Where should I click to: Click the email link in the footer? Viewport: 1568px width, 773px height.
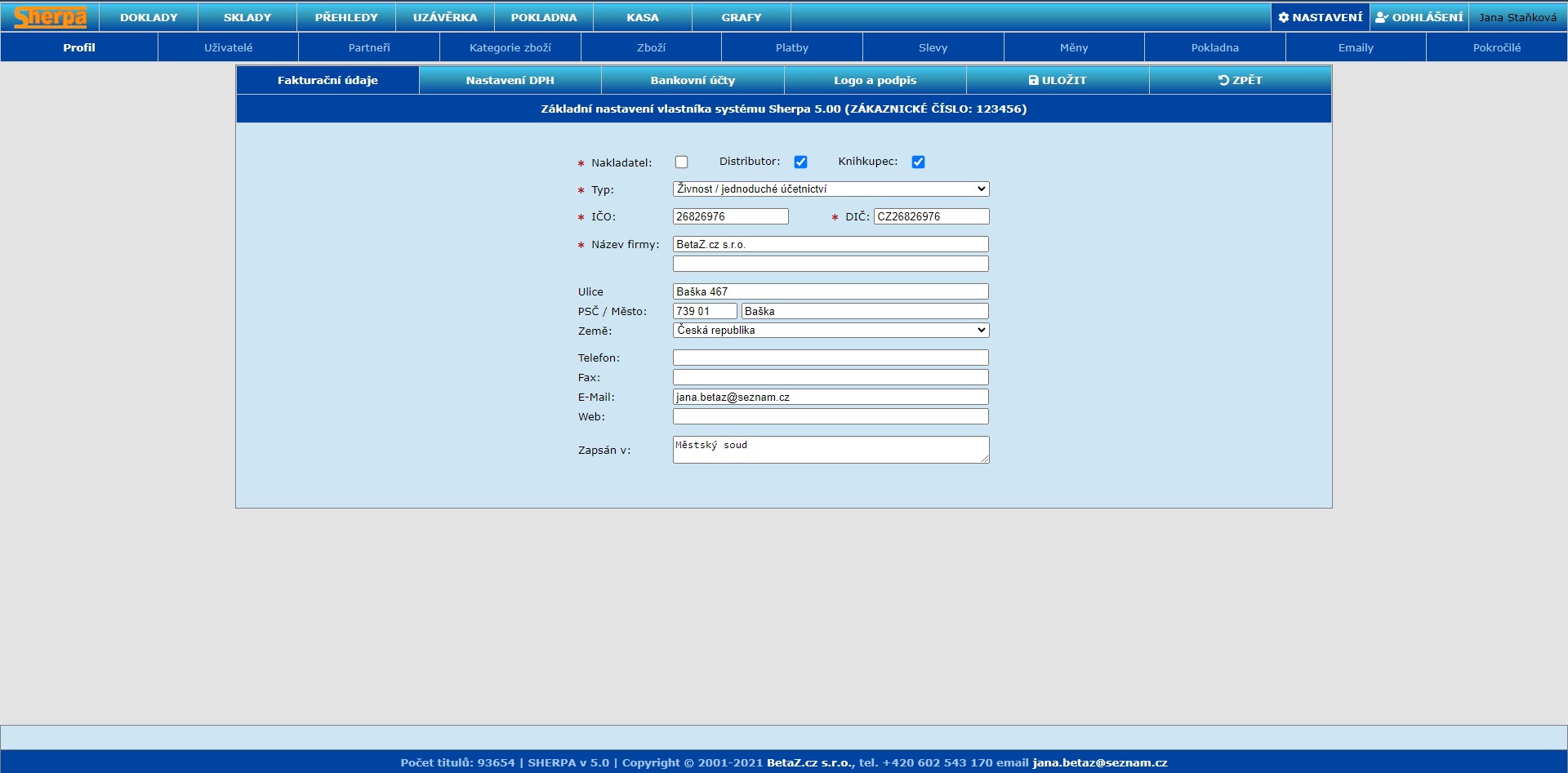pos(1099,762)
